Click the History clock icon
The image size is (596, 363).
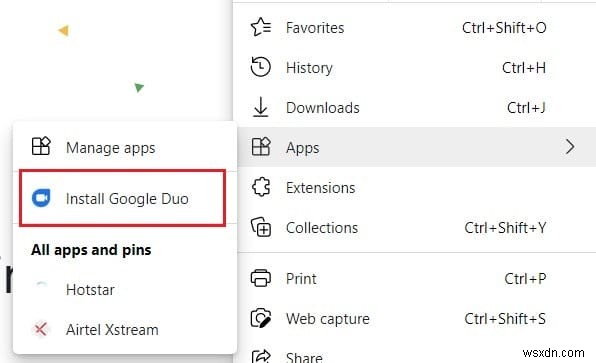tap(261, 67)
